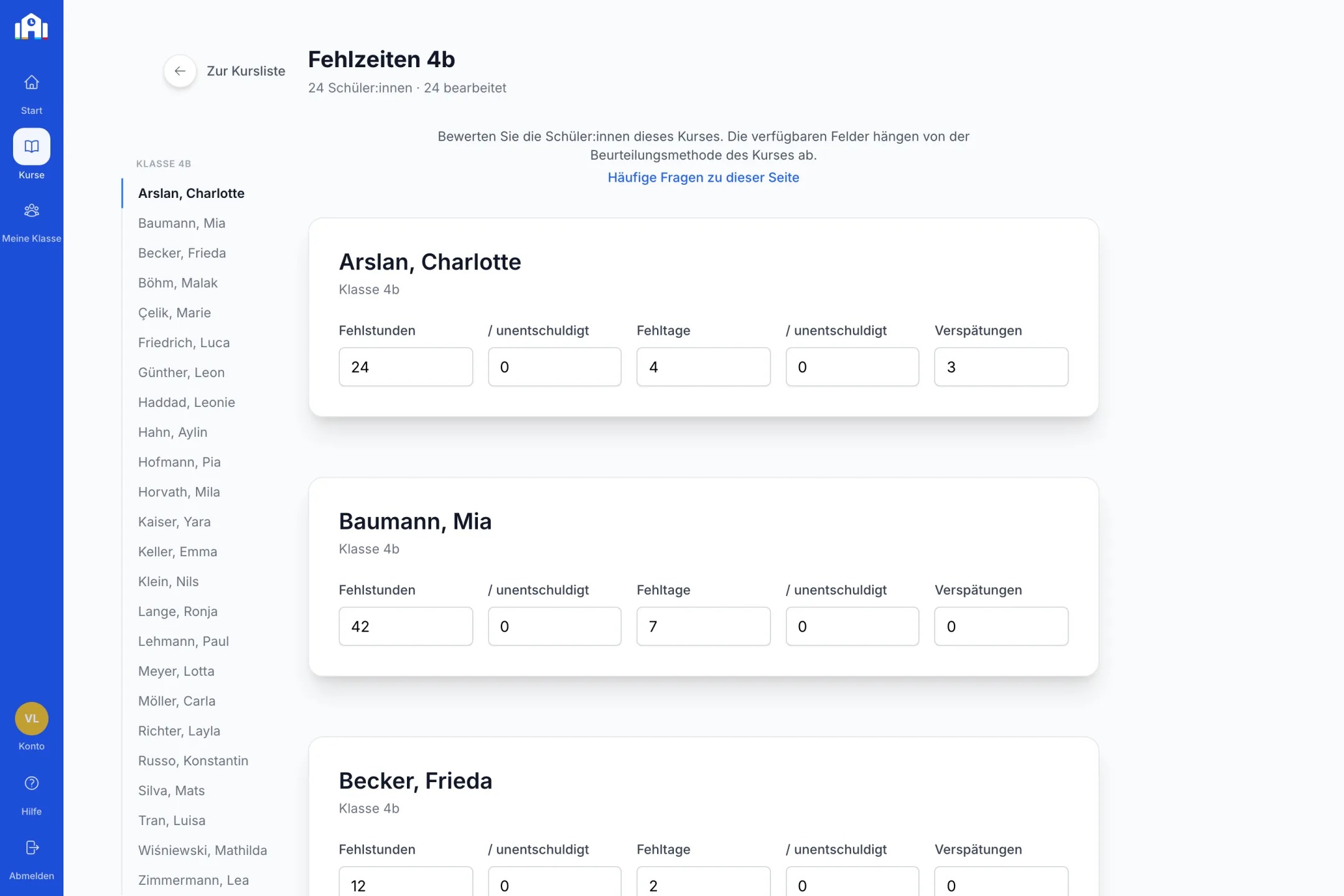The image size is (1344, 896).
Task: Select Zimmermann, Lea in the list
Action: tap(194, 880)
